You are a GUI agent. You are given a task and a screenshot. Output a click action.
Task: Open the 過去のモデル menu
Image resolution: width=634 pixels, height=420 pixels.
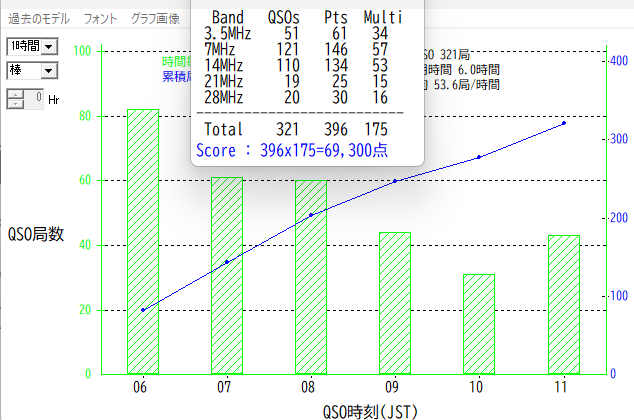pyautogui.click(x=39, y=18)
